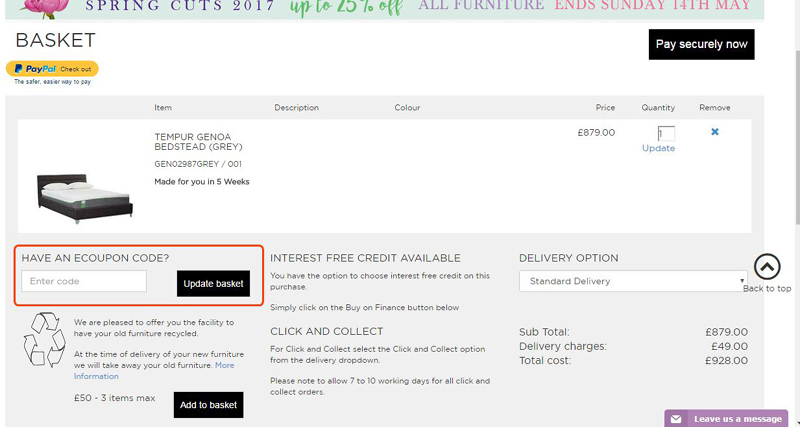Select the product code GEN02987GREY / 001
The height and width of the screenshot is (427, 800).
198,164
